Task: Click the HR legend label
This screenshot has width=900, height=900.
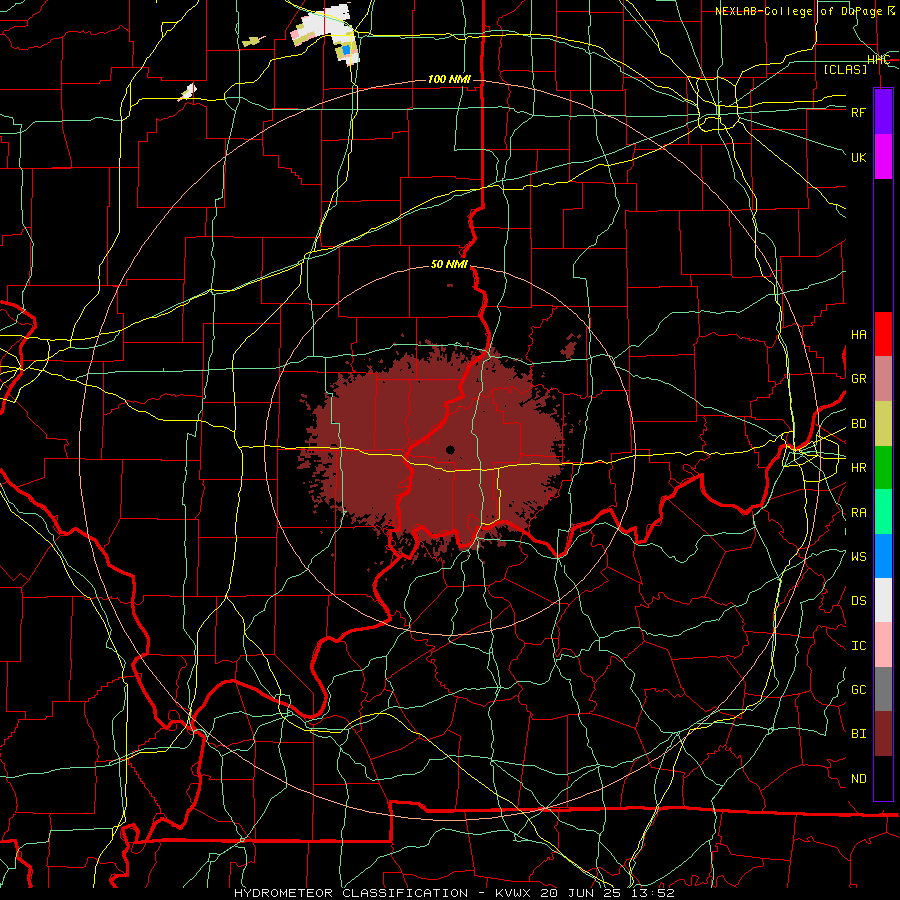Action: pos(858,468)
